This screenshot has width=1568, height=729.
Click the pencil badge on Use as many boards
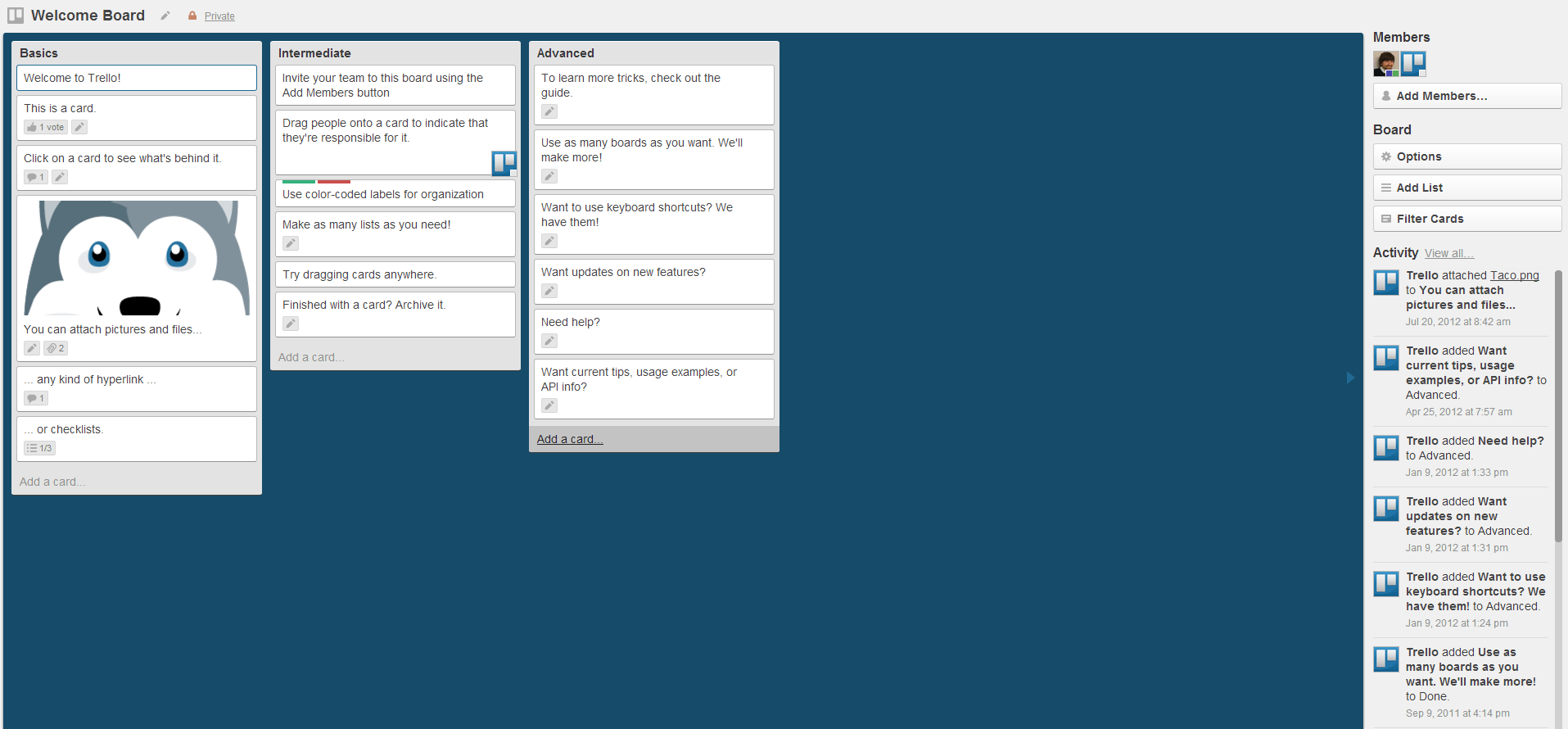coord(549,176)
